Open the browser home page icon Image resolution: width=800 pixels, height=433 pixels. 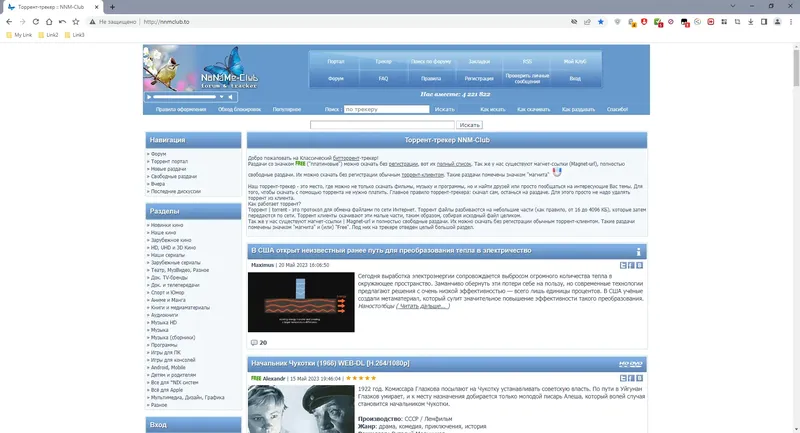coord(49,22)
